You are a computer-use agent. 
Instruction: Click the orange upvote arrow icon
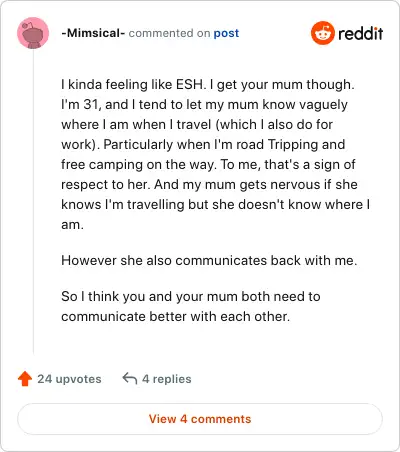(25, 379)
